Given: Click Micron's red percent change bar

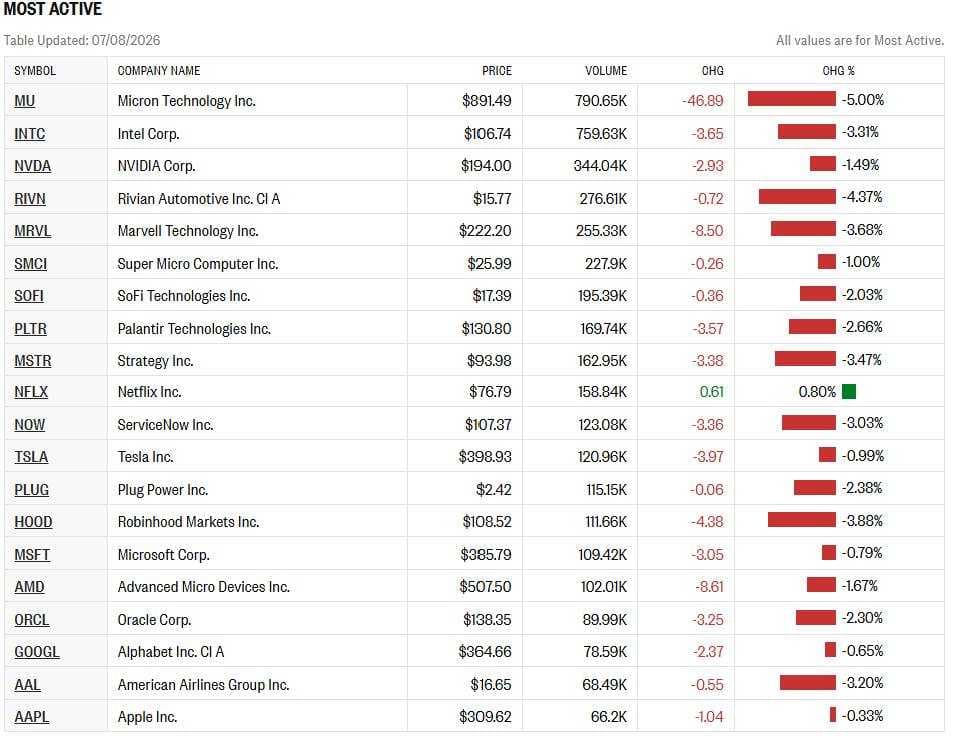Looking at the screenshot, I should pos(792,99).
